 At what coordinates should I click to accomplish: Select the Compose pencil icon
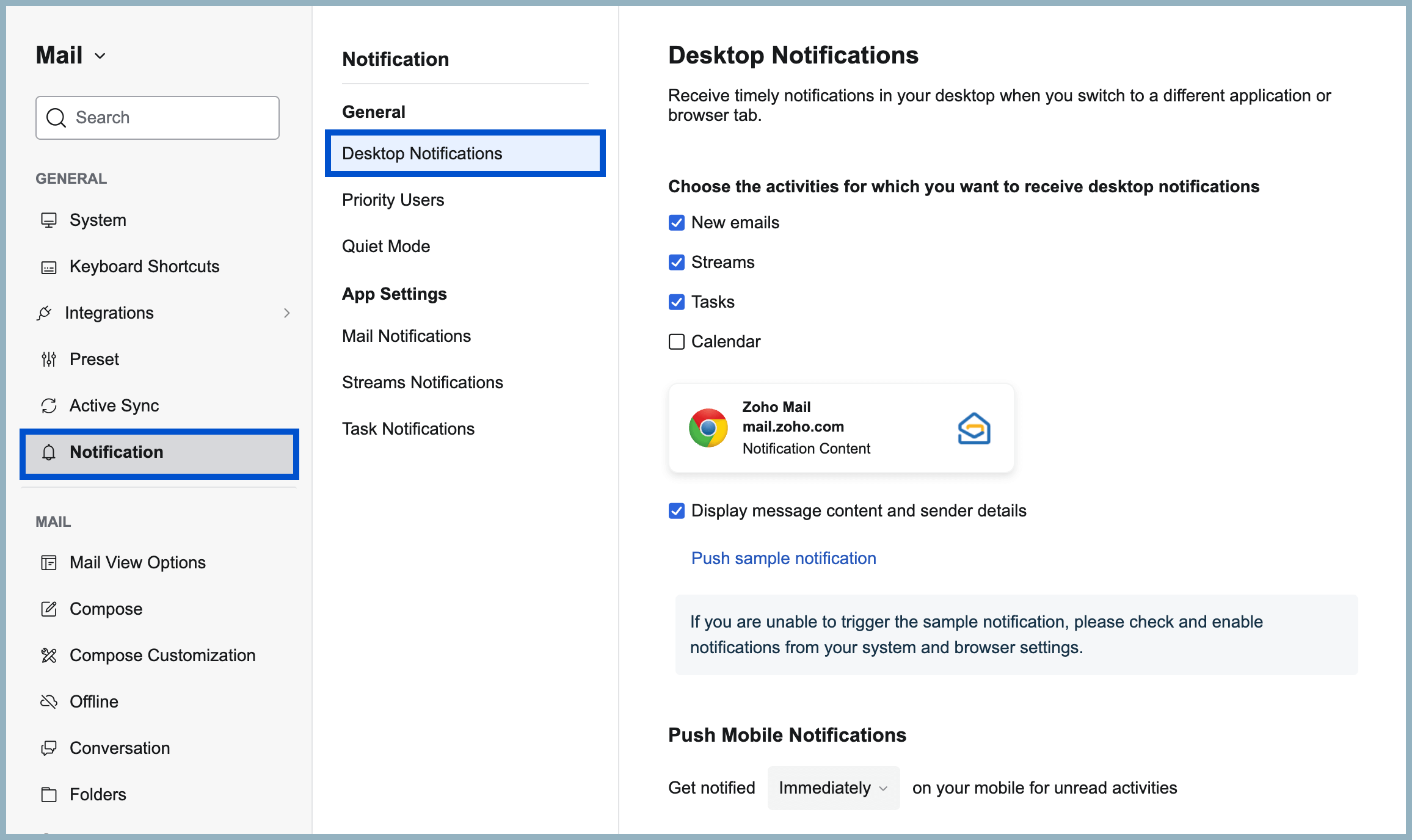pyautogui.click(x=49, y=609)
